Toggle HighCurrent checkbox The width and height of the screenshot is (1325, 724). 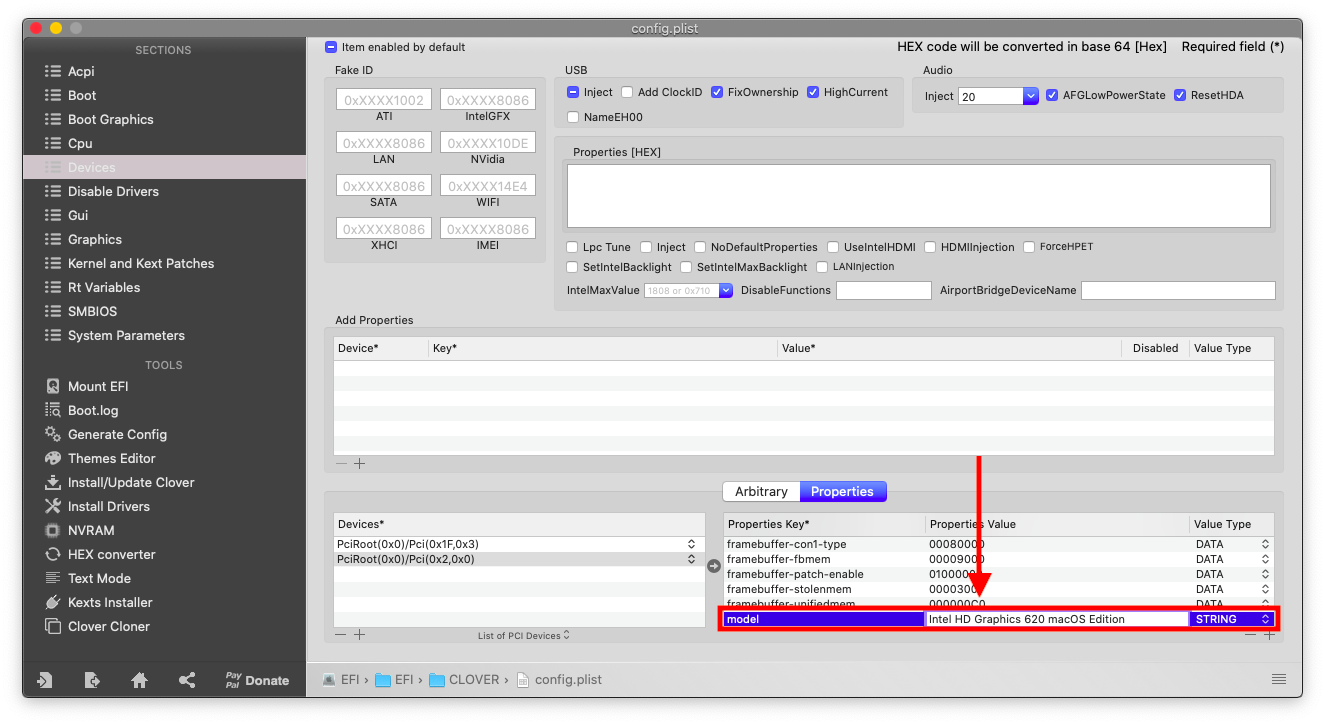pyautogui.click(x=813, y=92)
